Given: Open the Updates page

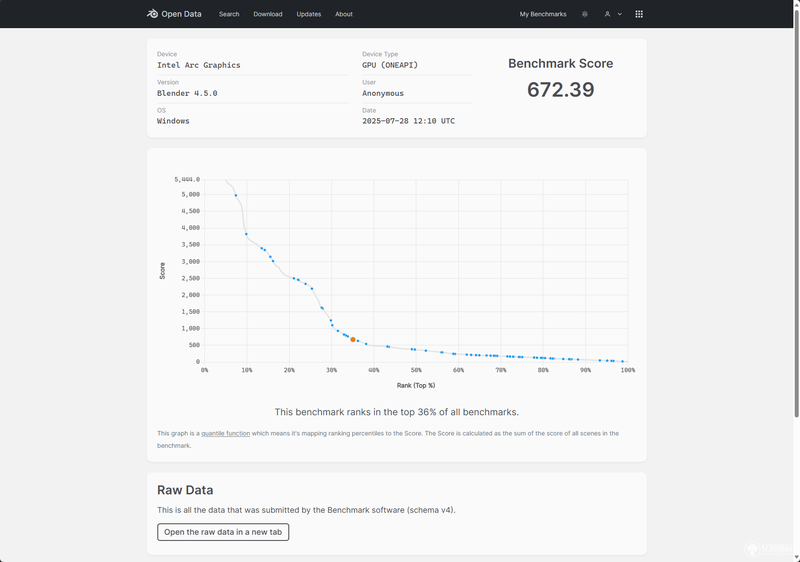Looking at the screenshot, I should 309,14.
